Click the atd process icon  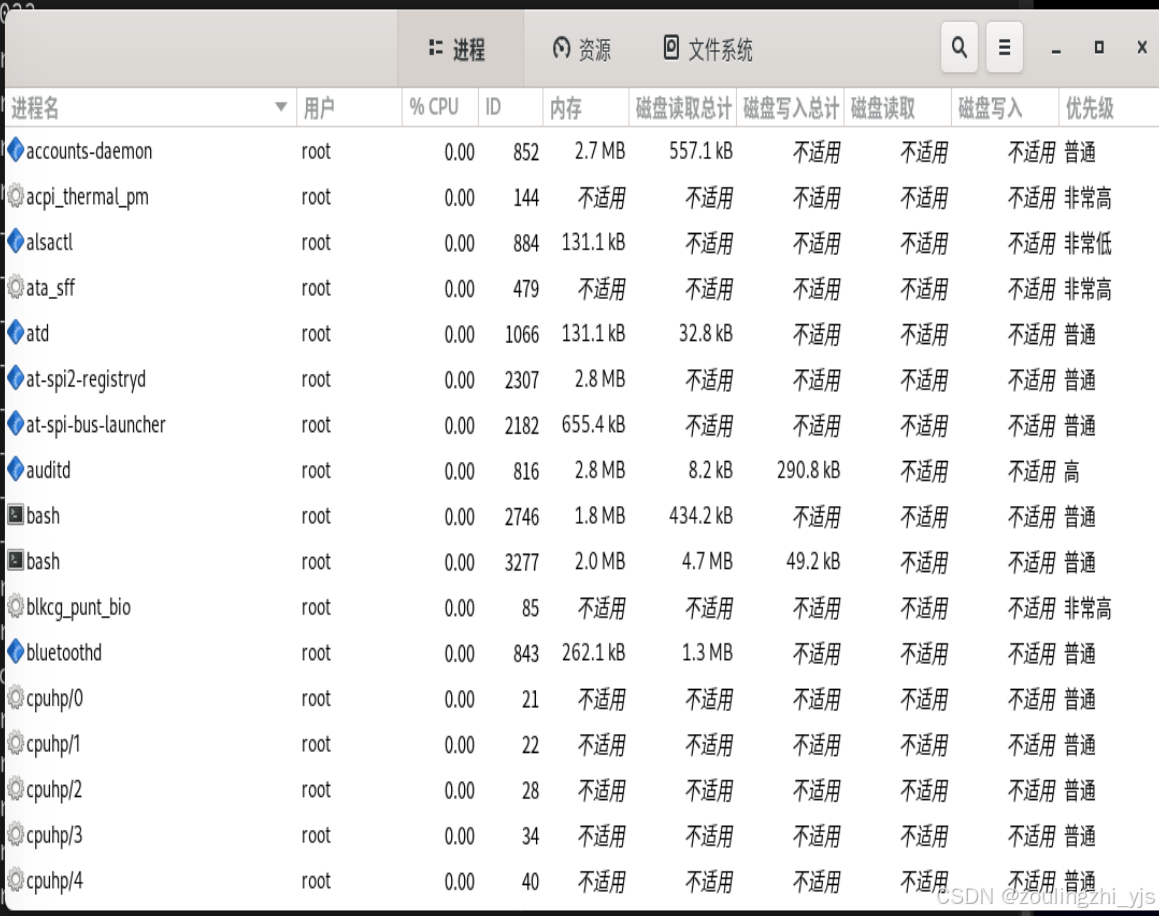[16, 333]
